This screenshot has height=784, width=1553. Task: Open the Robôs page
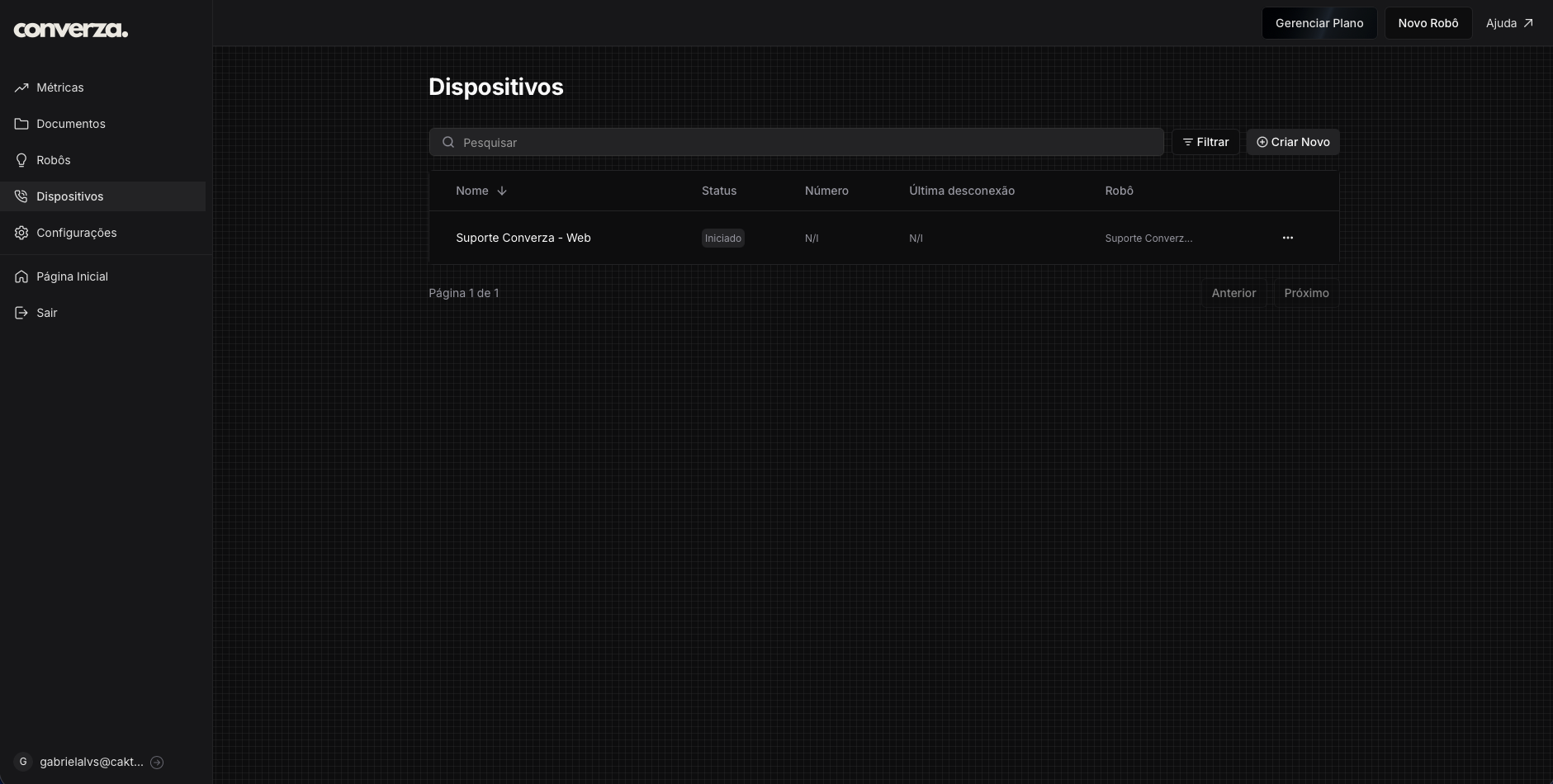(x=102, y=160)
